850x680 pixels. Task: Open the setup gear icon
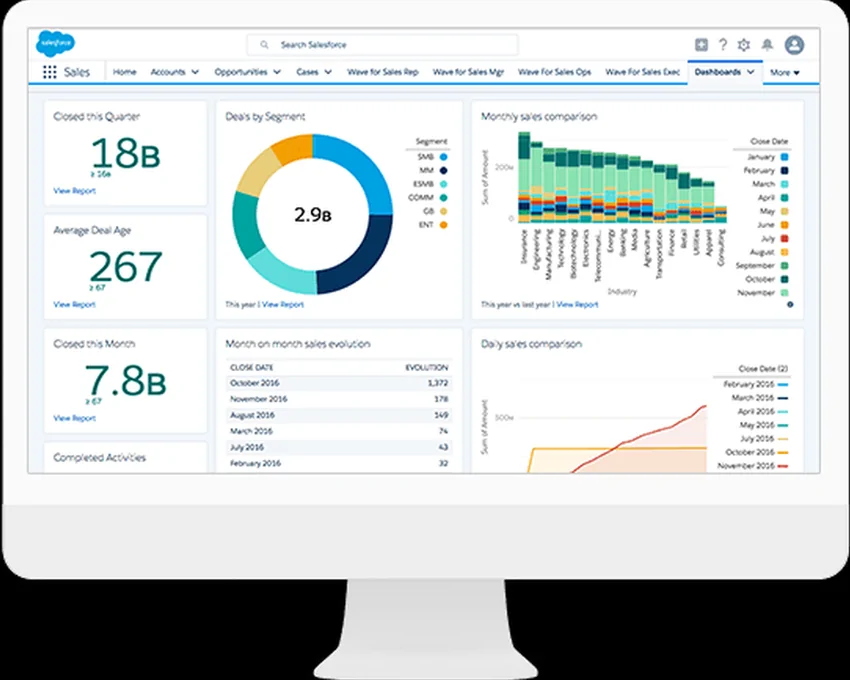(x=743, y=45)
